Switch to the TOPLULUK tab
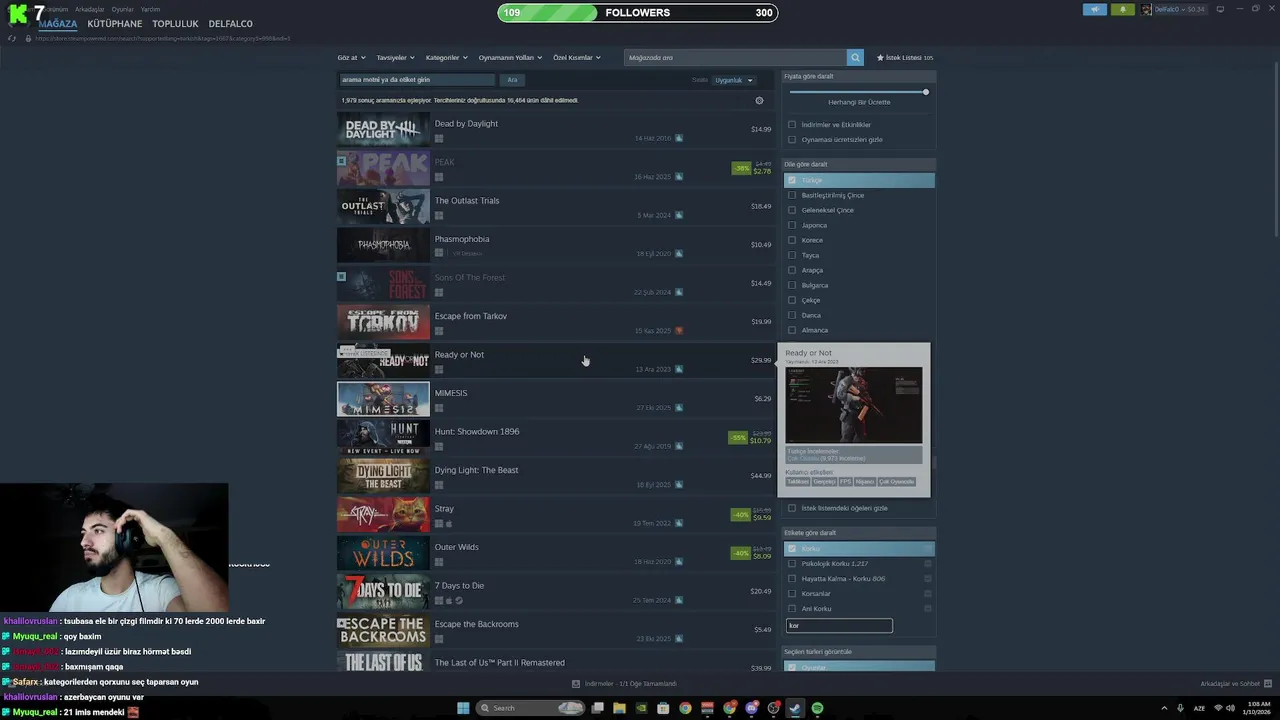The image size is (1280, 720). tap(175, 24)
